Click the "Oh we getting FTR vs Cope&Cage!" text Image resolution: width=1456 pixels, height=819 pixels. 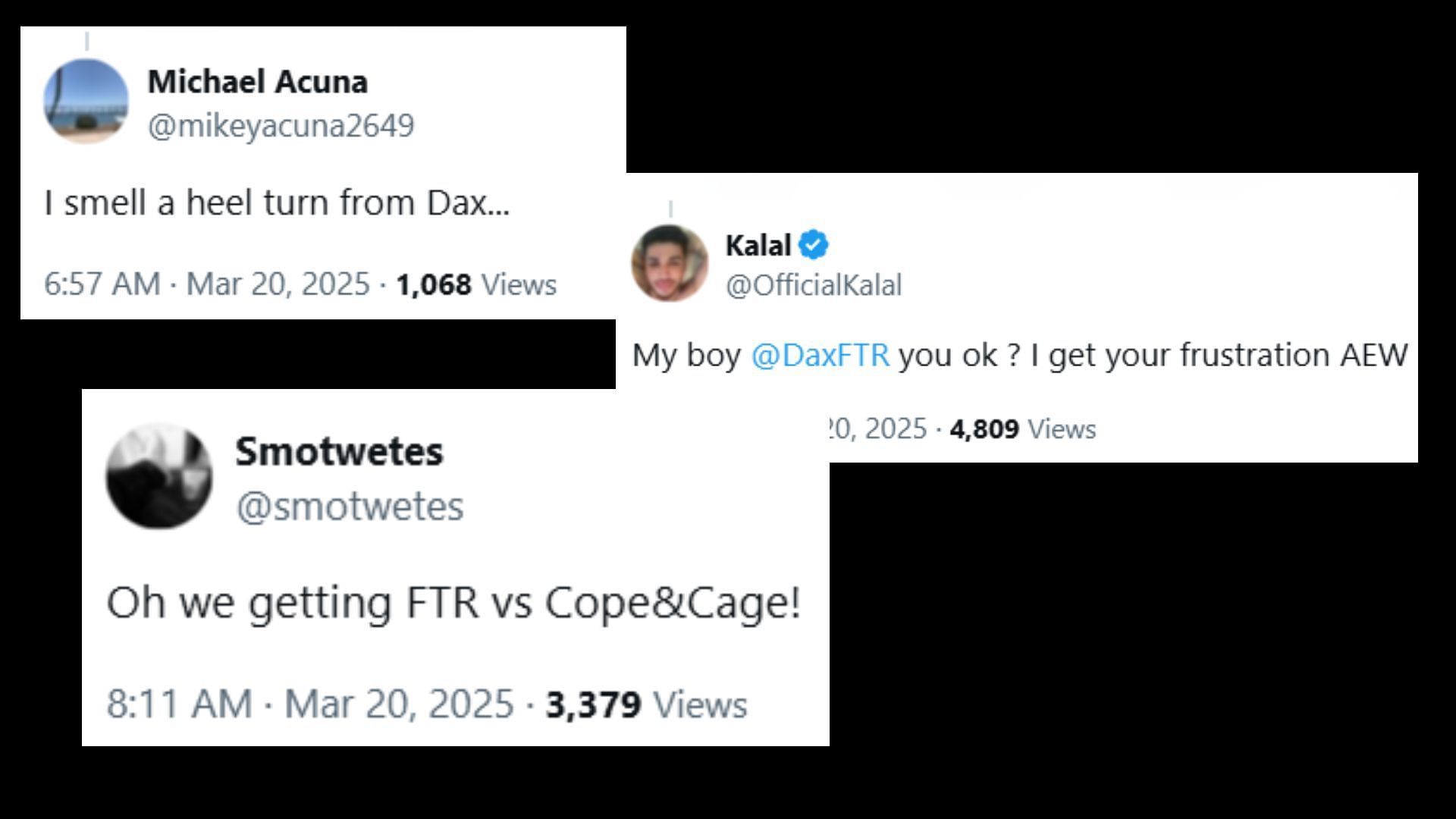pyautogui.click(x=453, y=604)
